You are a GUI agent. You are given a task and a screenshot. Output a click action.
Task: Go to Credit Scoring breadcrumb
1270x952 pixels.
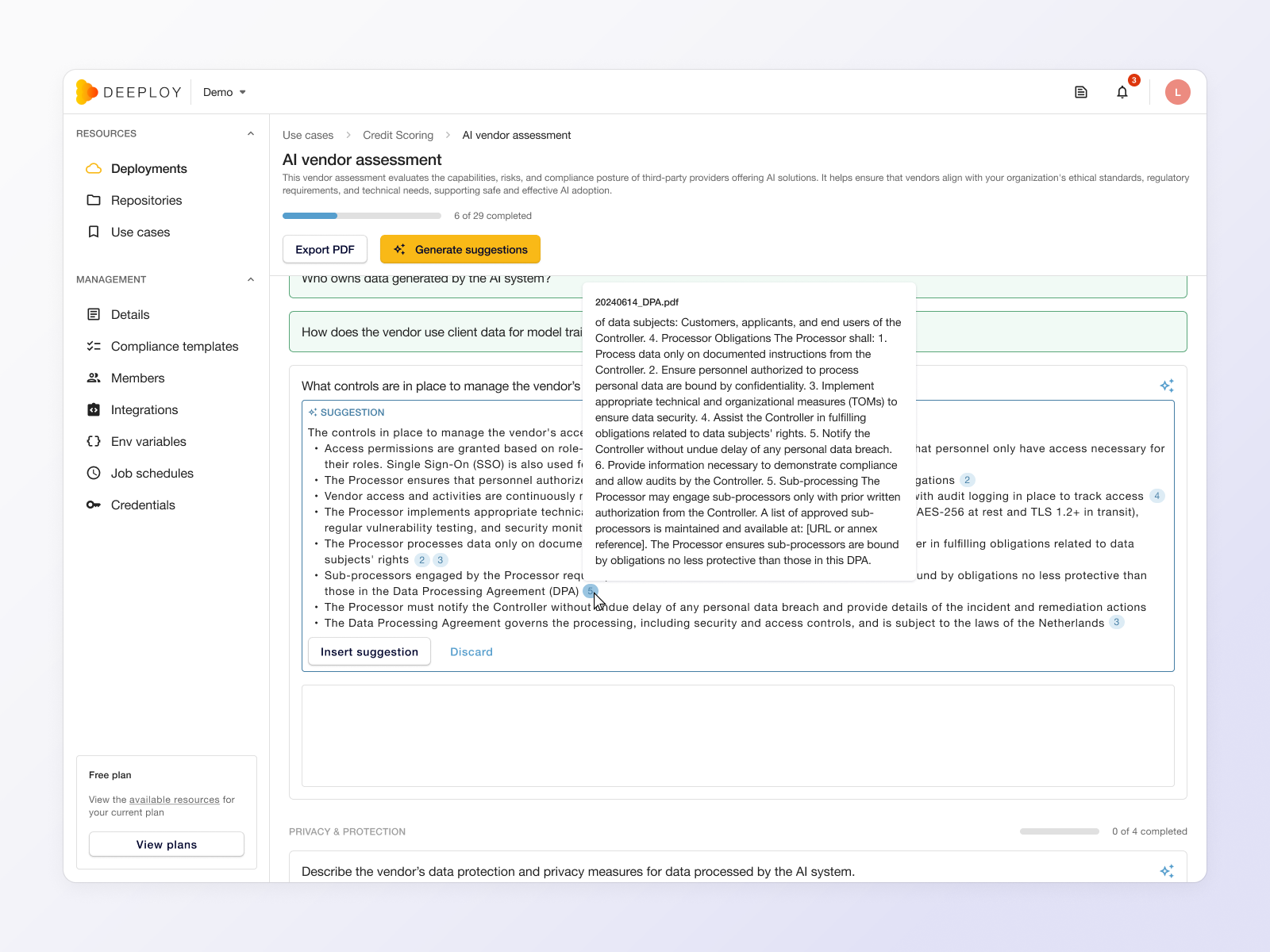click(398, 135)
